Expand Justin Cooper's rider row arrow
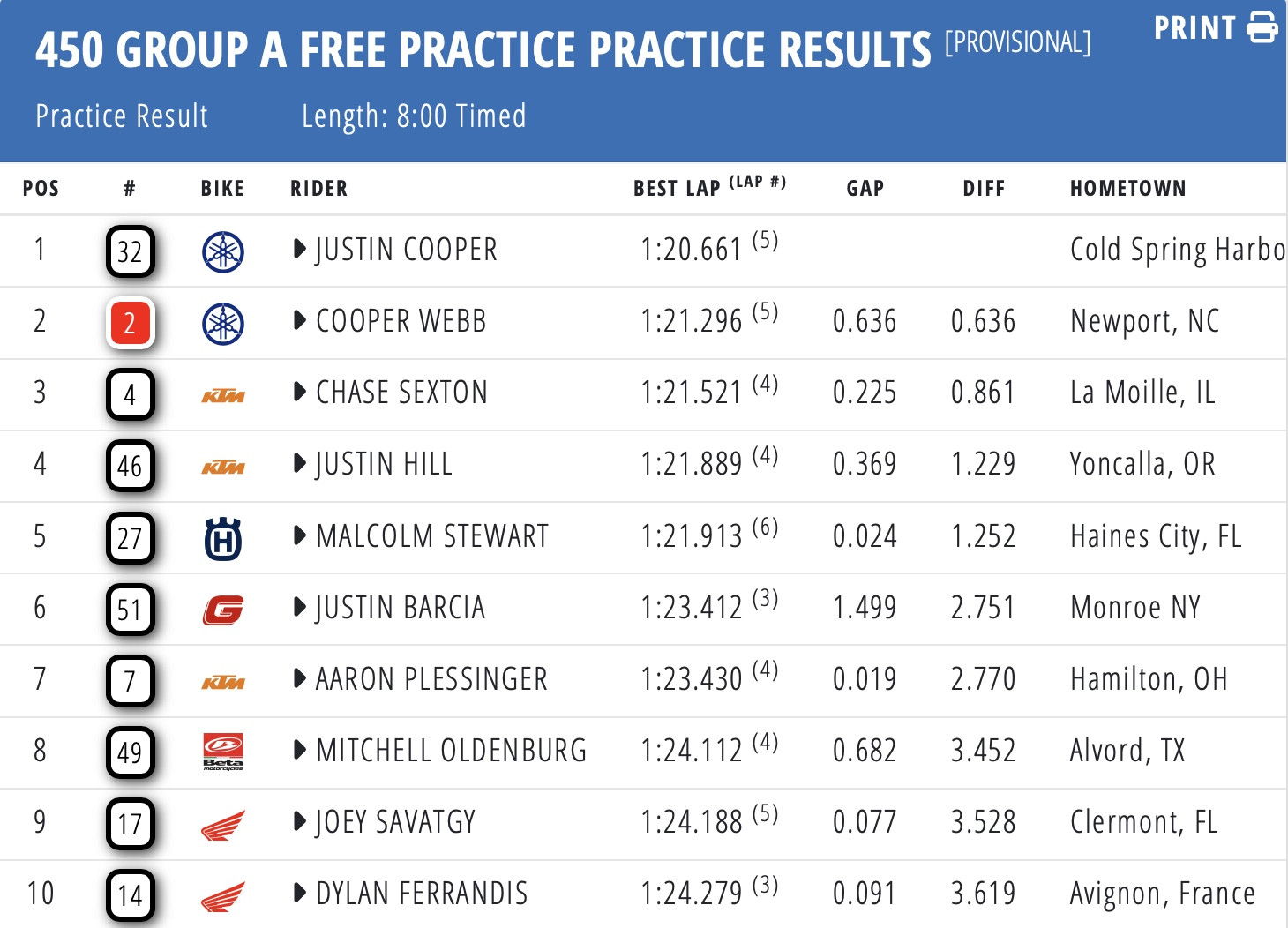The image size is (1288, 928). [x=300, y=250]
